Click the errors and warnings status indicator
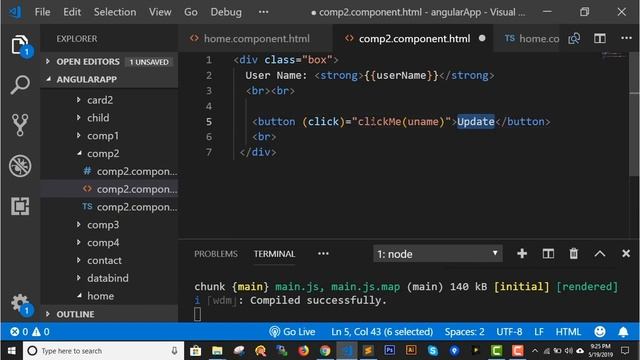The width and height of the screenshot is (640, 360). tap(29, 331)
